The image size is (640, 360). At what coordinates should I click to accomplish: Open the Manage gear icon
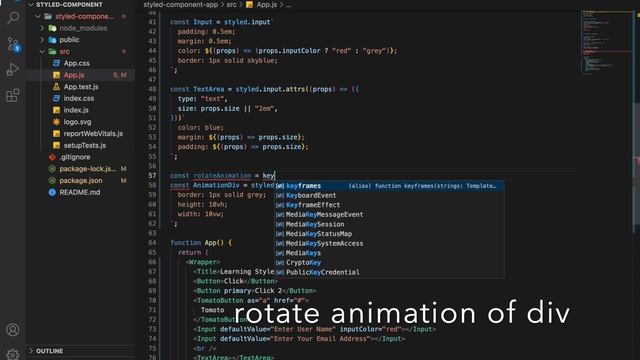(13, 354)
